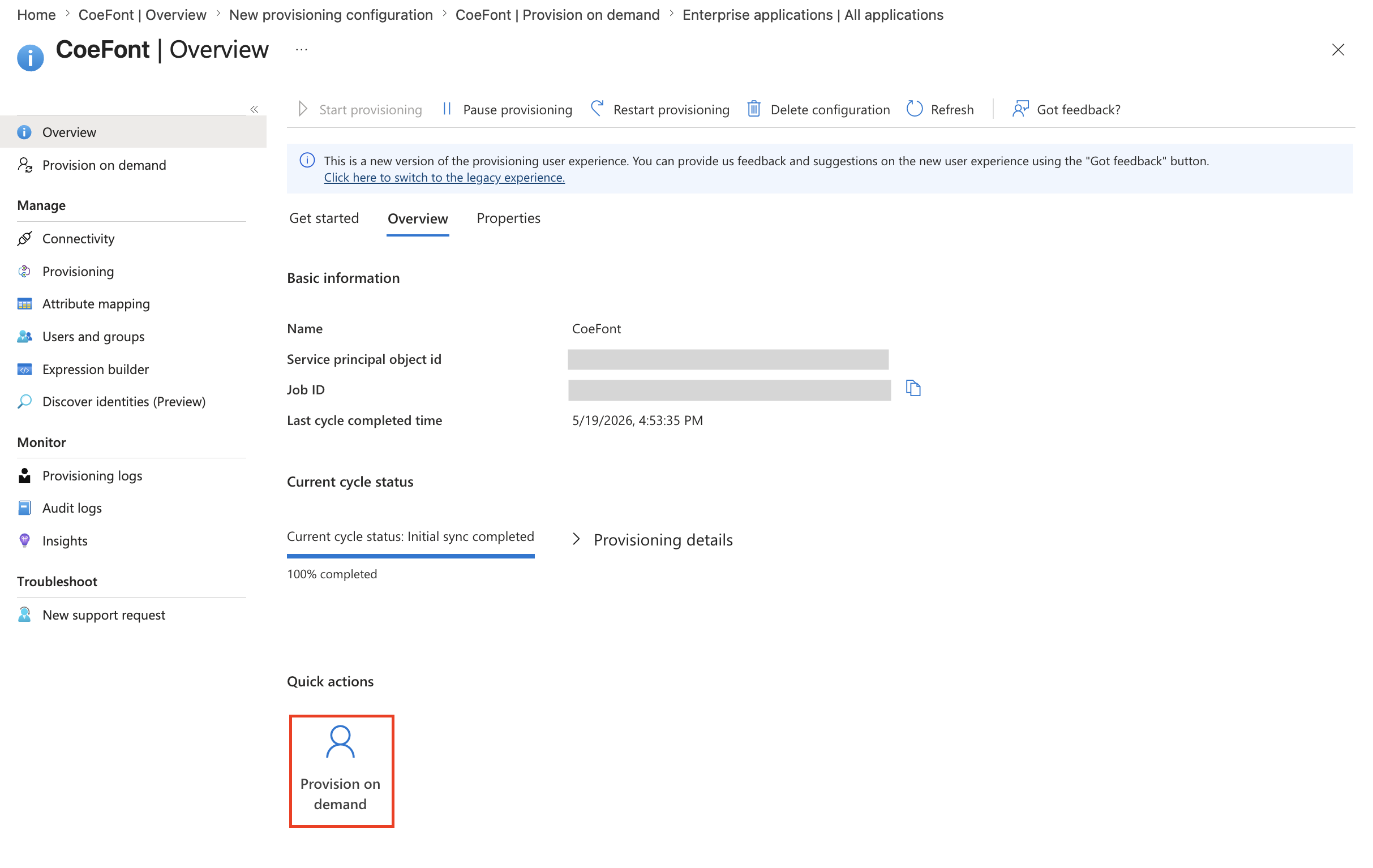Image resolution: width=1373 pixels, height=868 pixels.
Task: Click the Connectivity plug icon
Action: 24,238
